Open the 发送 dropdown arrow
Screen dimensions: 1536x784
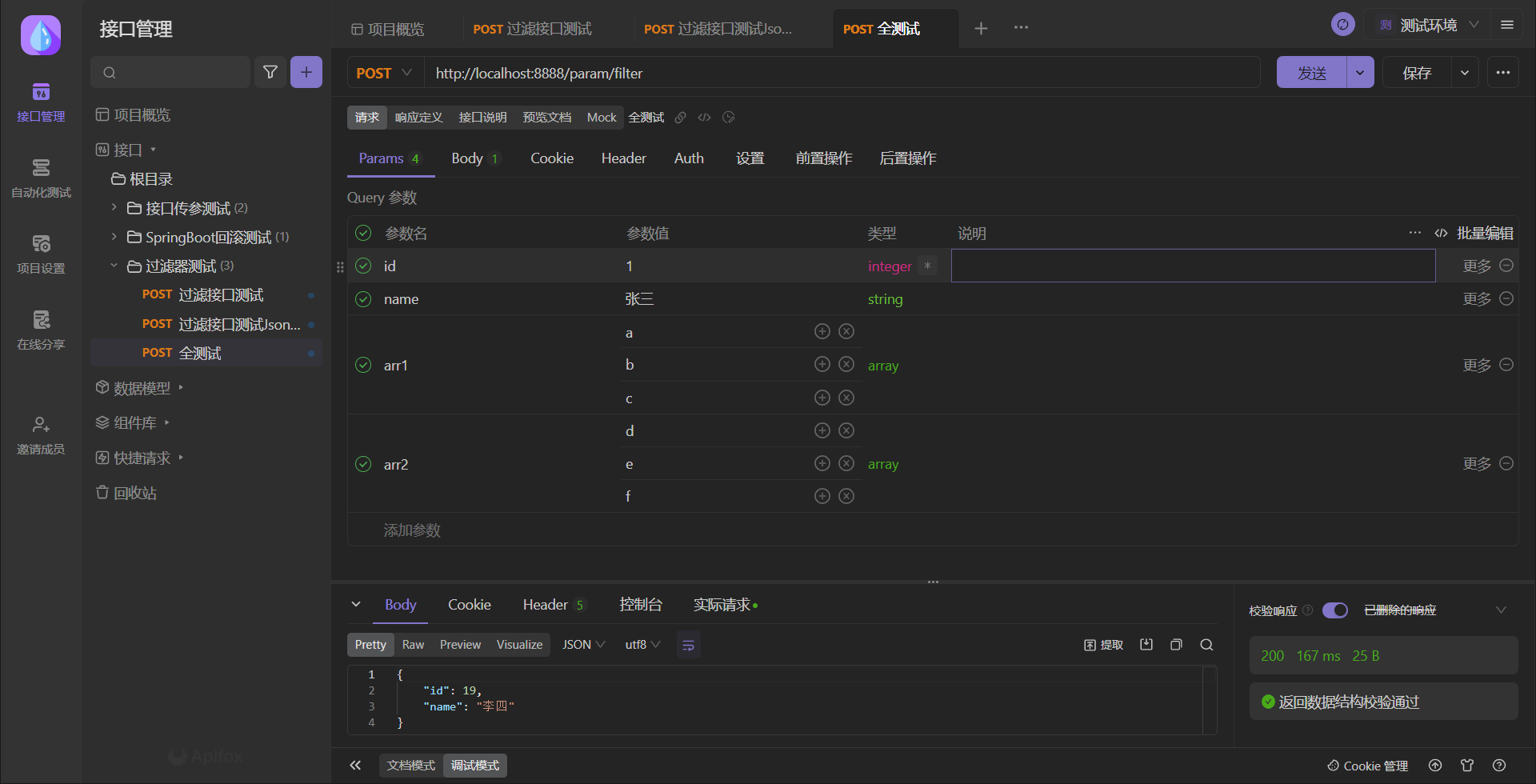(1360, 73)
